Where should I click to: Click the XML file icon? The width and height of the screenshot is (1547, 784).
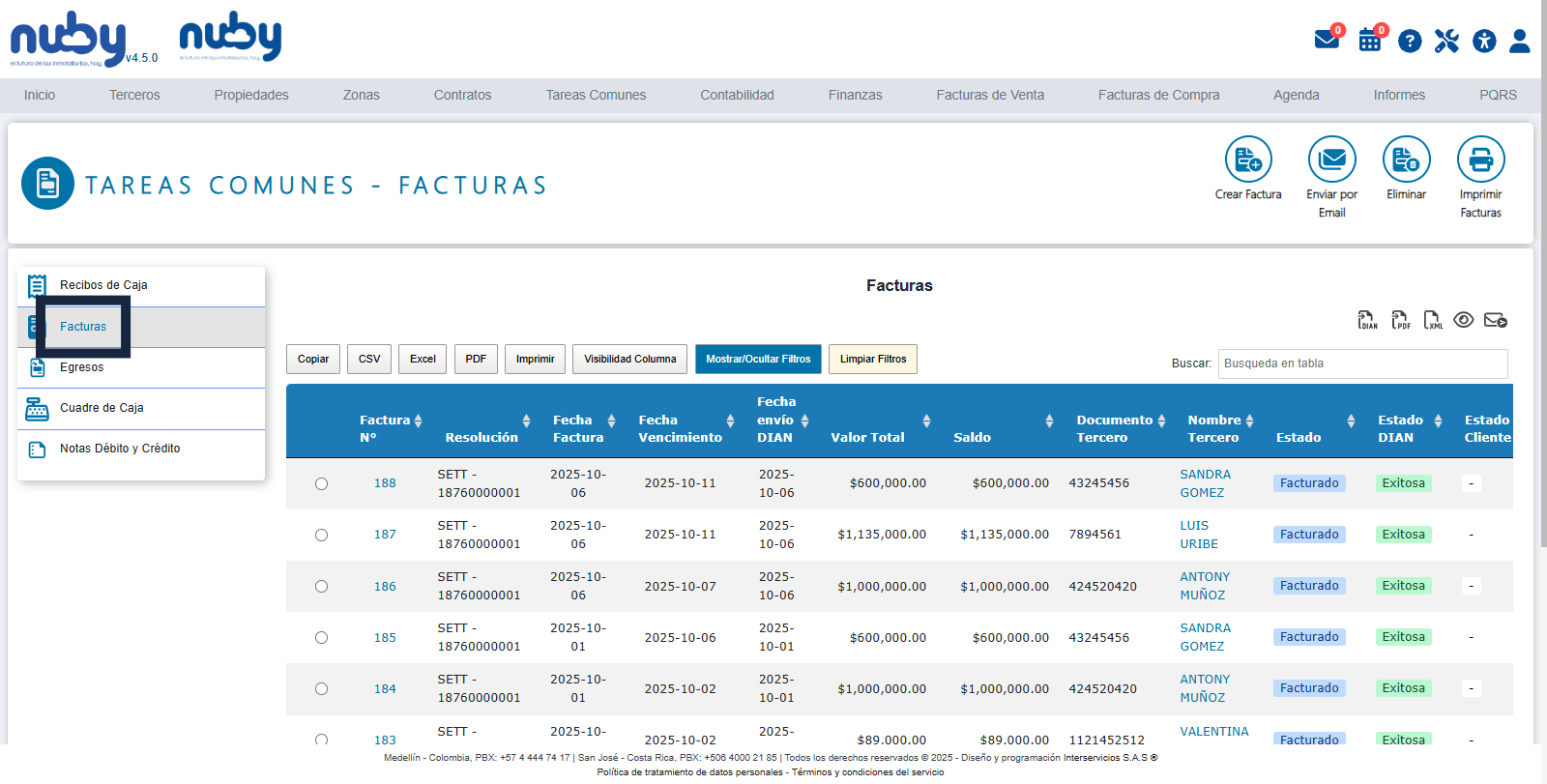tap(1433, 320)
